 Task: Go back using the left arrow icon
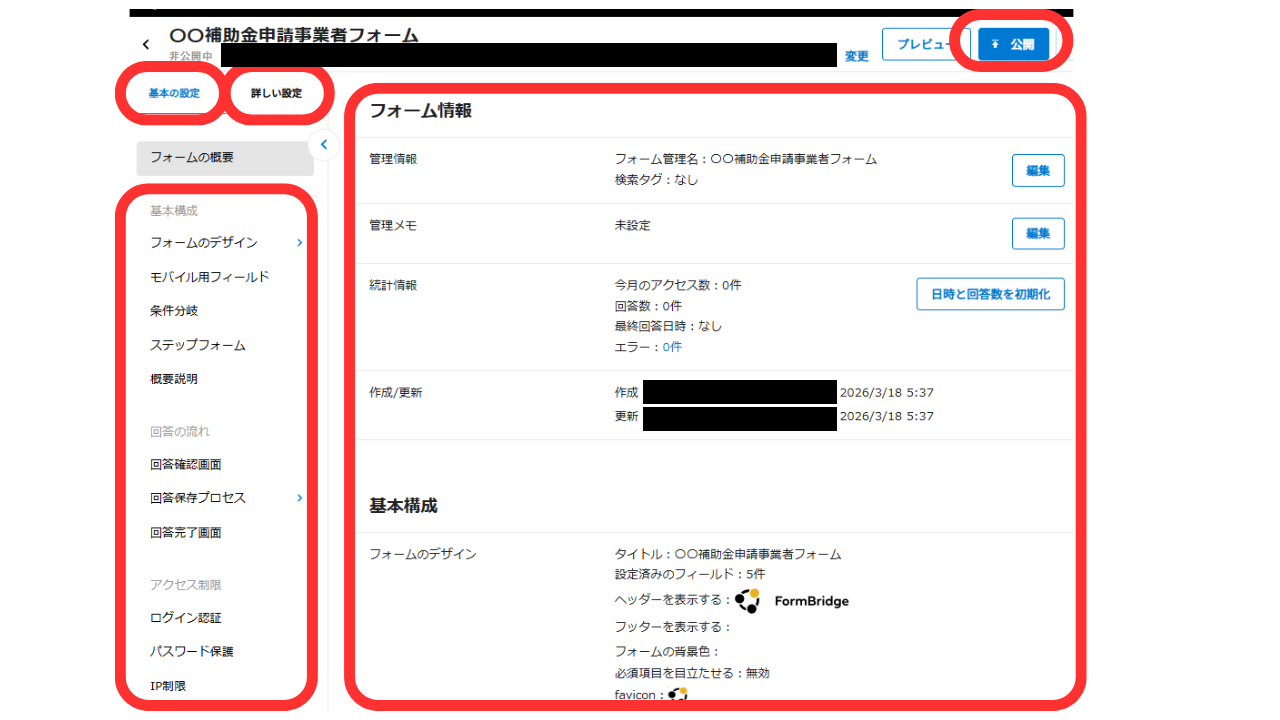[146, 44]
